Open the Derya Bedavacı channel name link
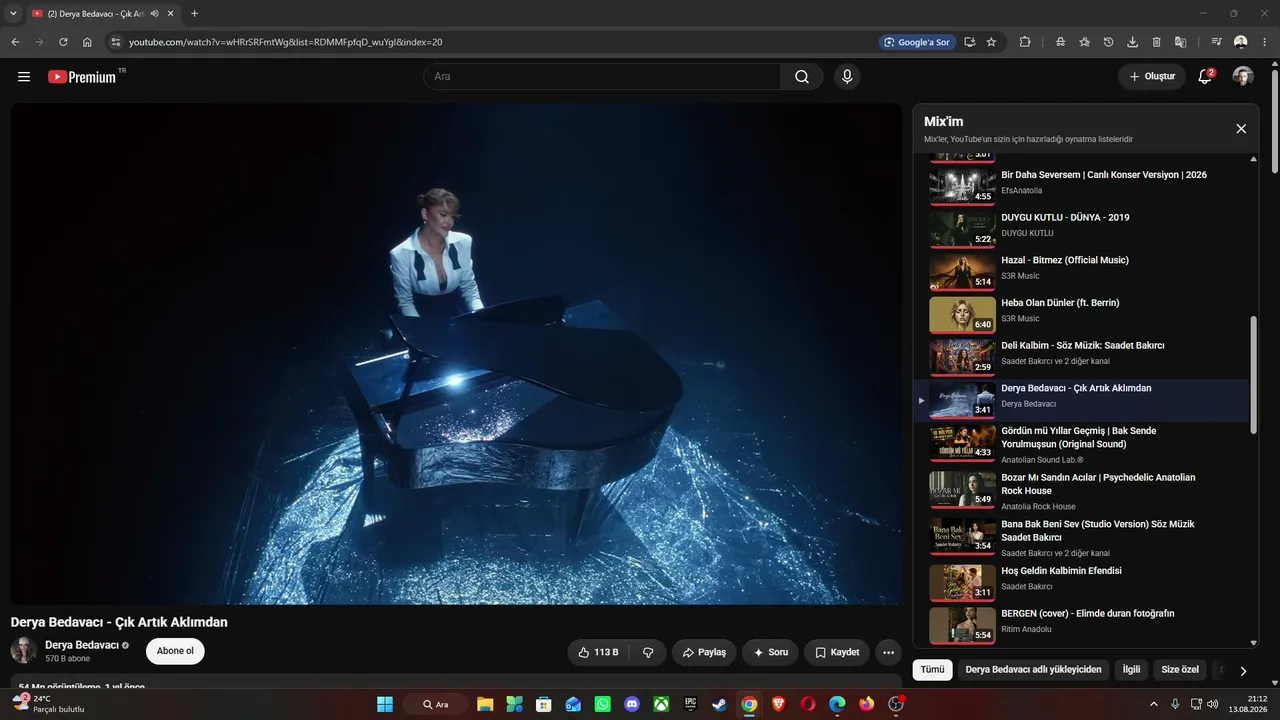The width and height of the screenshot is (1280, 720). click(x=82, y=645)
